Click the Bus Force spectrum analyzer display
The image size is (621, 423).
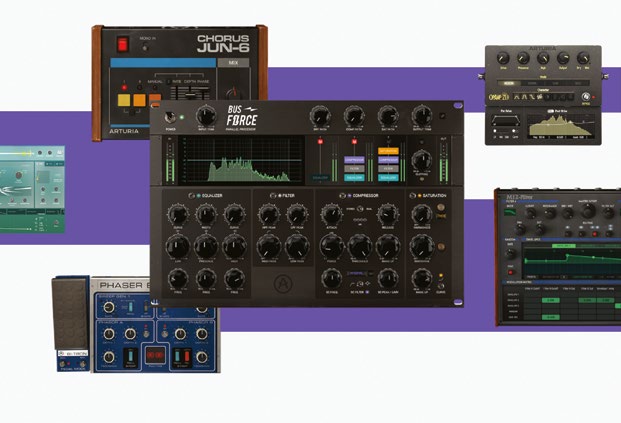[241, 160]
